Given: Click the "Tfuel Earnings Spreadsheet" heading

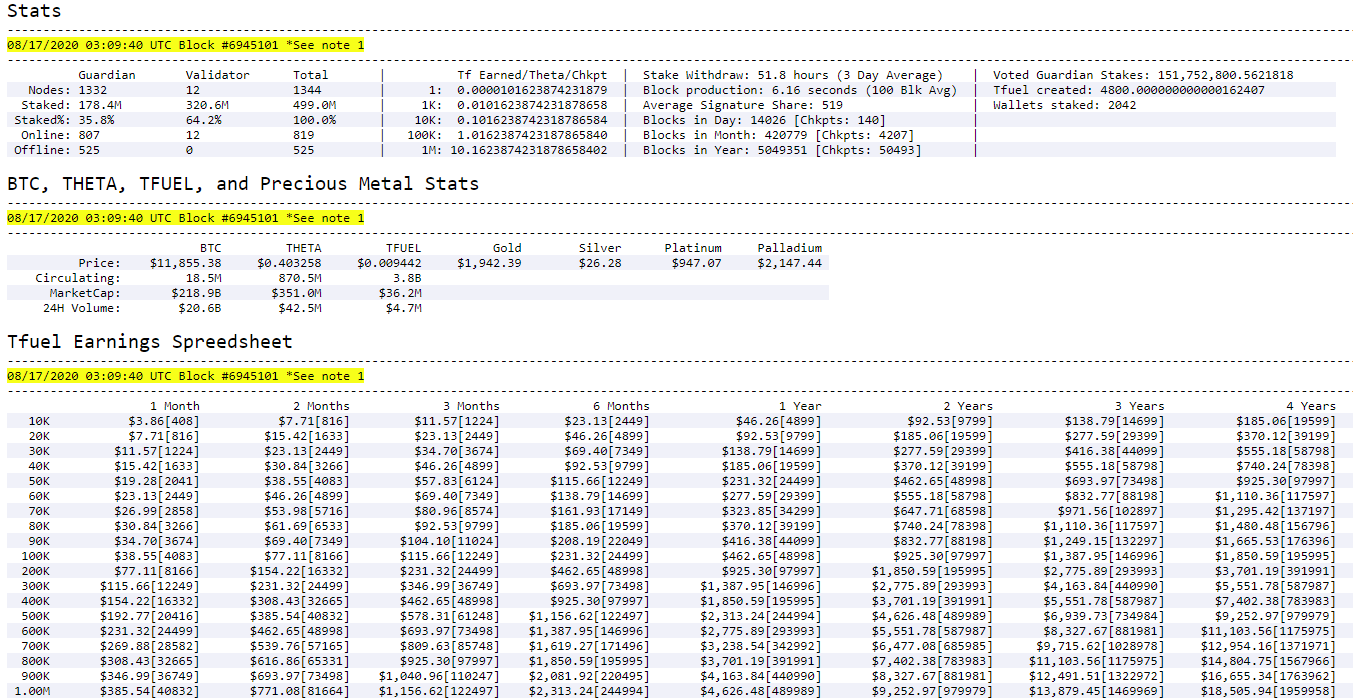Looking at the screenshot, I should pos(150,342).
